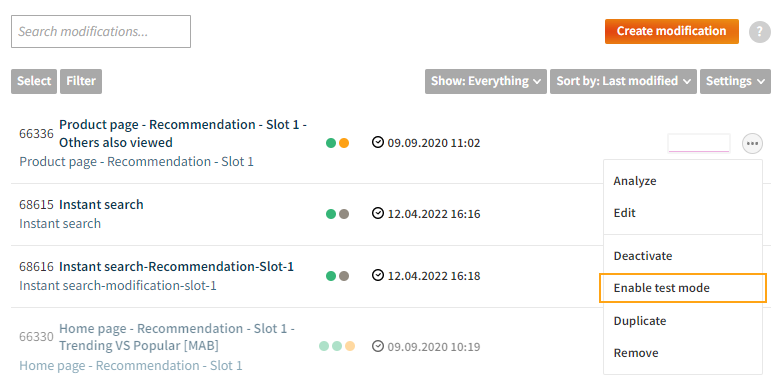
Task: Click the ID number 66330
Action: tap(36, 337)
